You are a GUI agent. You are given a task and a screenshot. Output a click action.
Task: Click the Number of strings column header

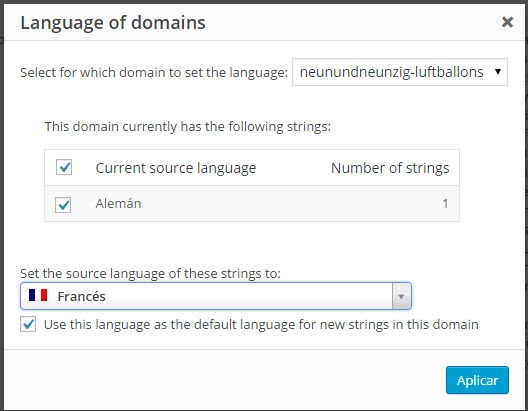(390, 168)
